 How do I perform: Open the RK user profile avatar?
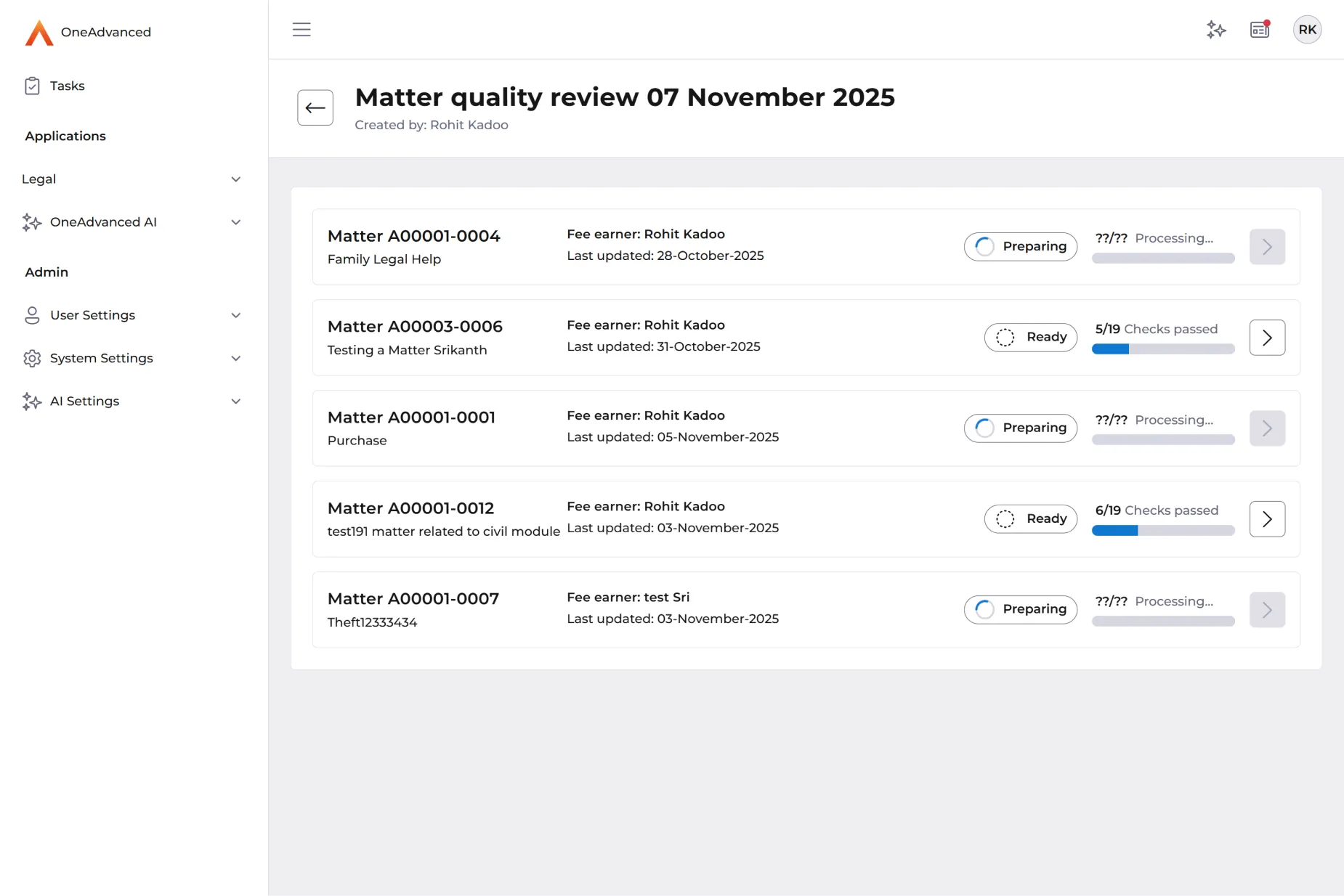pyautogui.click(x=1307, y=30)
